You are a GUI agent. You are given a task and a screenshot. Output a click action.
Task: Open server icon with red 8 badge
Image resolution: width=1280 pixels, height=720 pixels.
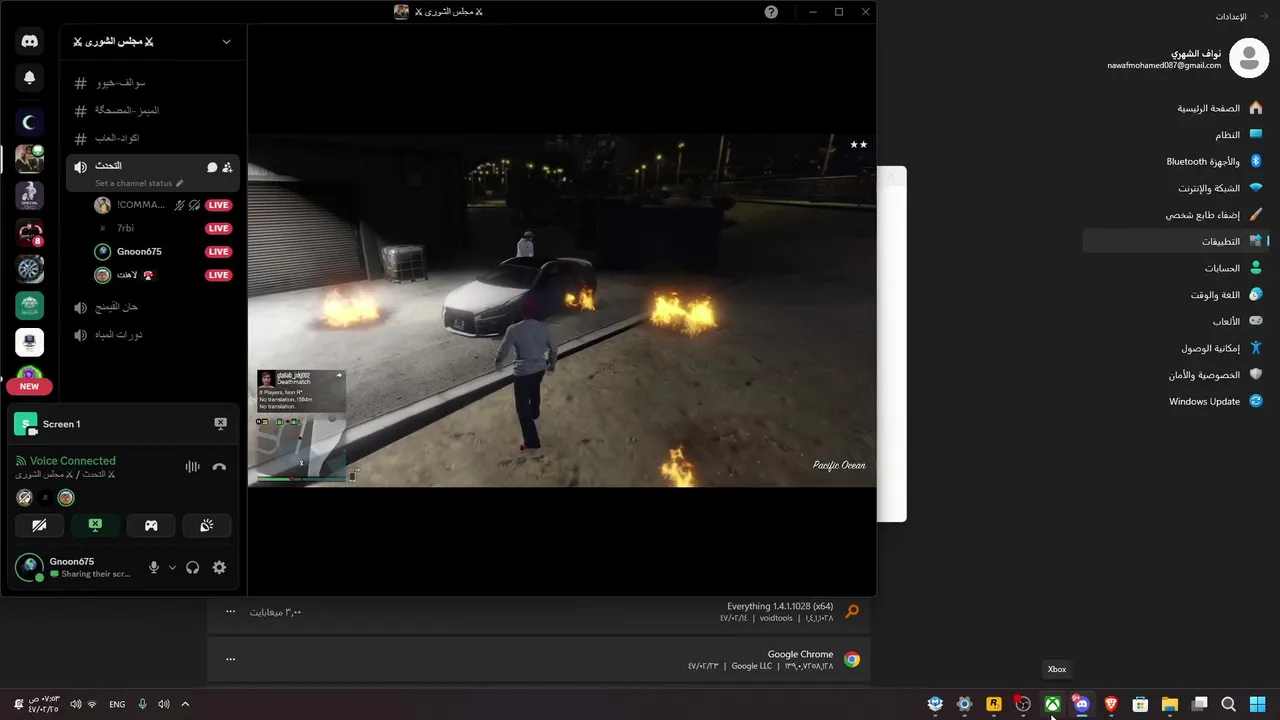click(29, 232)
